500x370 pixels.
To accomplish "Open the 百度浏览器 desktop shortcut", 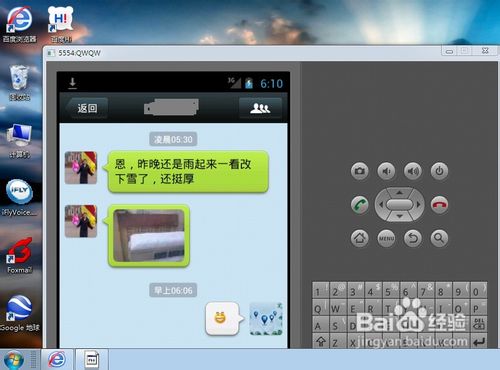I will click(19, 24).
